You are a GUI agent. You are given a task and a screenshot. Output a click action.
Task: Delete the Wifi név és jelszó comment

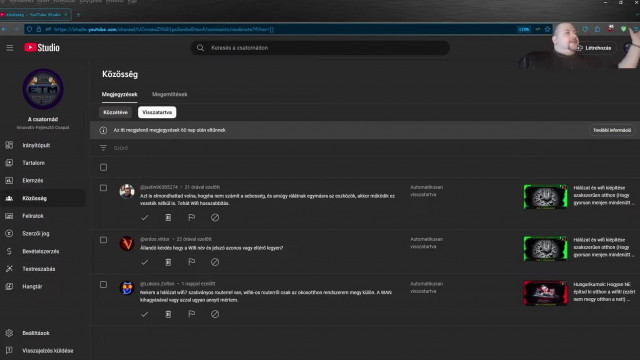tap(168, 262)
